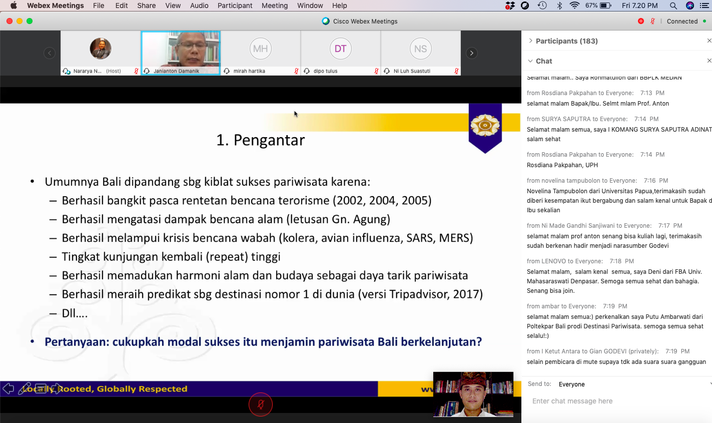Collapse the Chat panel section

pyautogui.click(x=529, y=61)
